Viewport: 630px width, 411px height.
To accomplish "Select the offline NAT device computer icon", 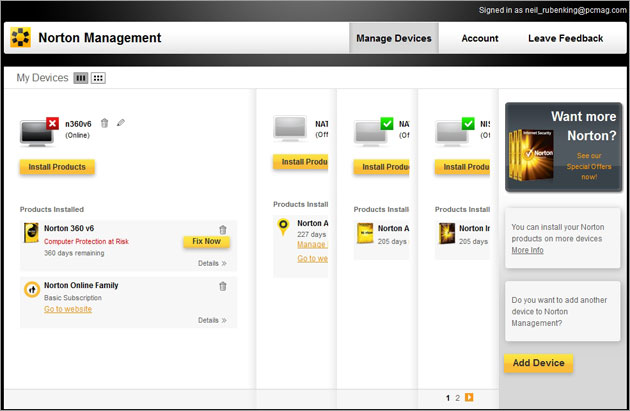I will [x=290, y=129].
